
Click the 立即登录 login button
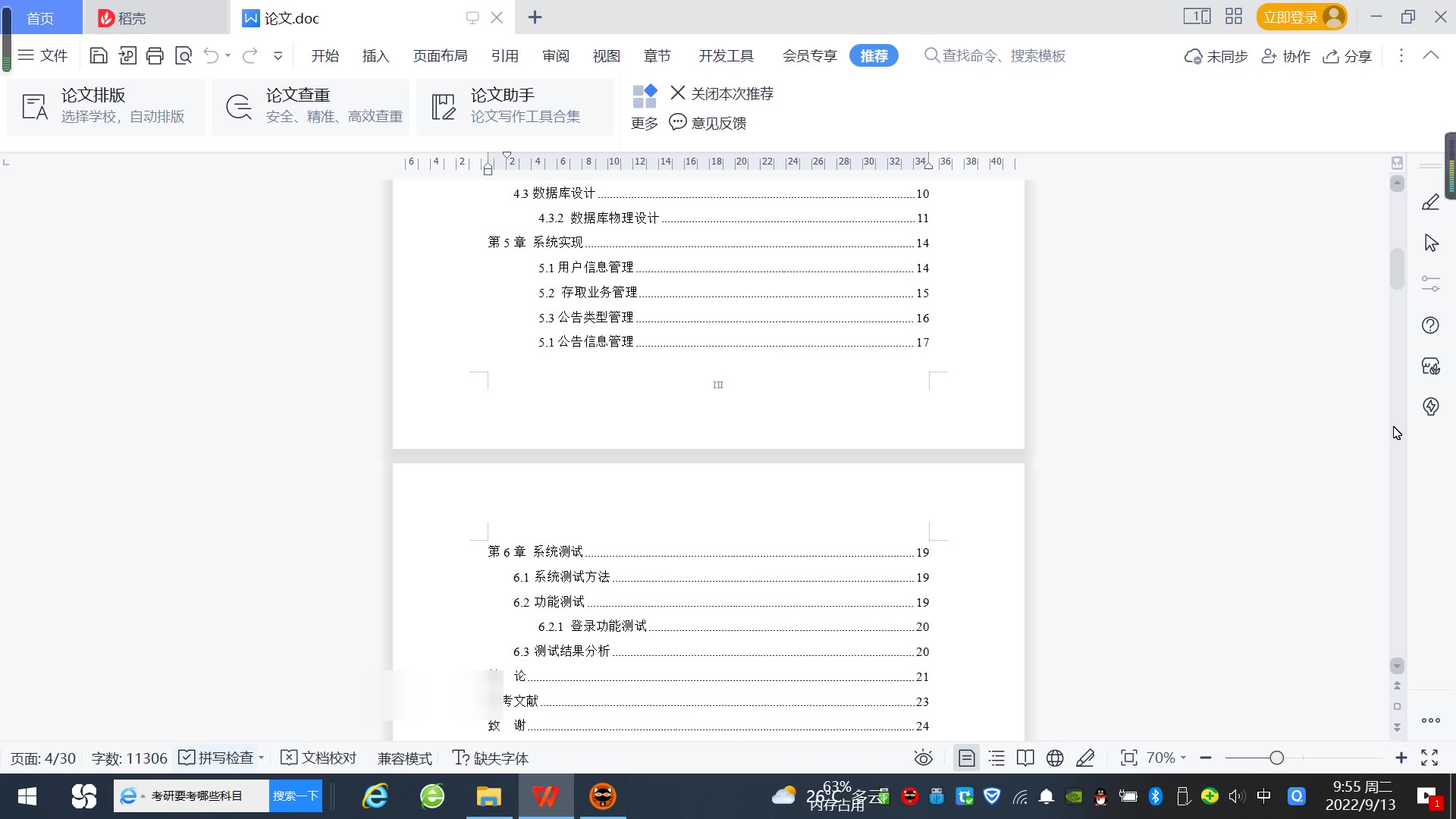pyautogui.click(x=1291, y=17)
